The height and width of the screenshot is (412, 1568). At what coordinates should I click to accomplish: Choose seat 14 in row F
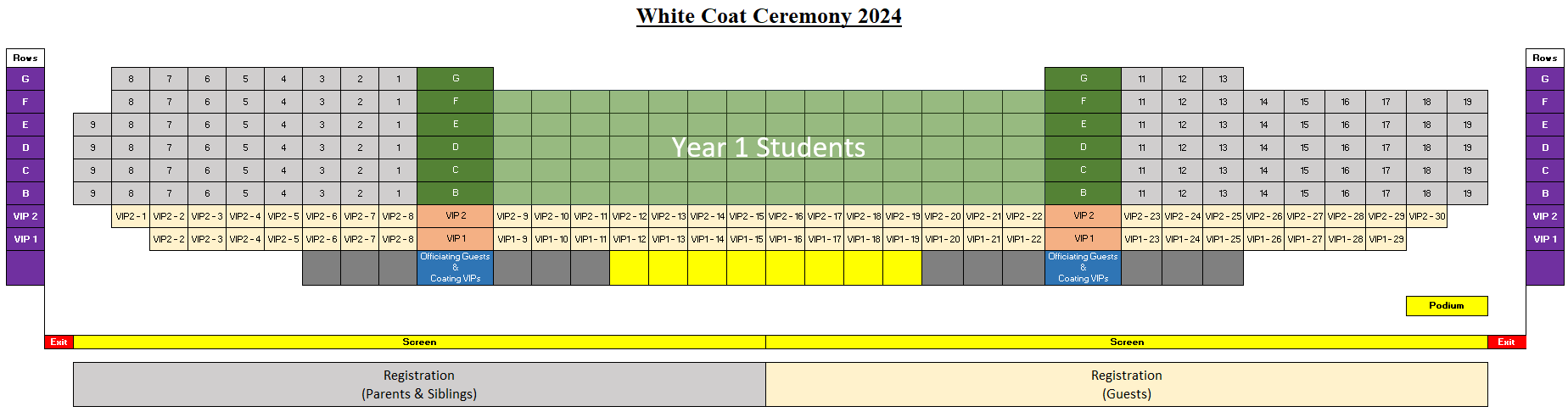(1264, 102)
